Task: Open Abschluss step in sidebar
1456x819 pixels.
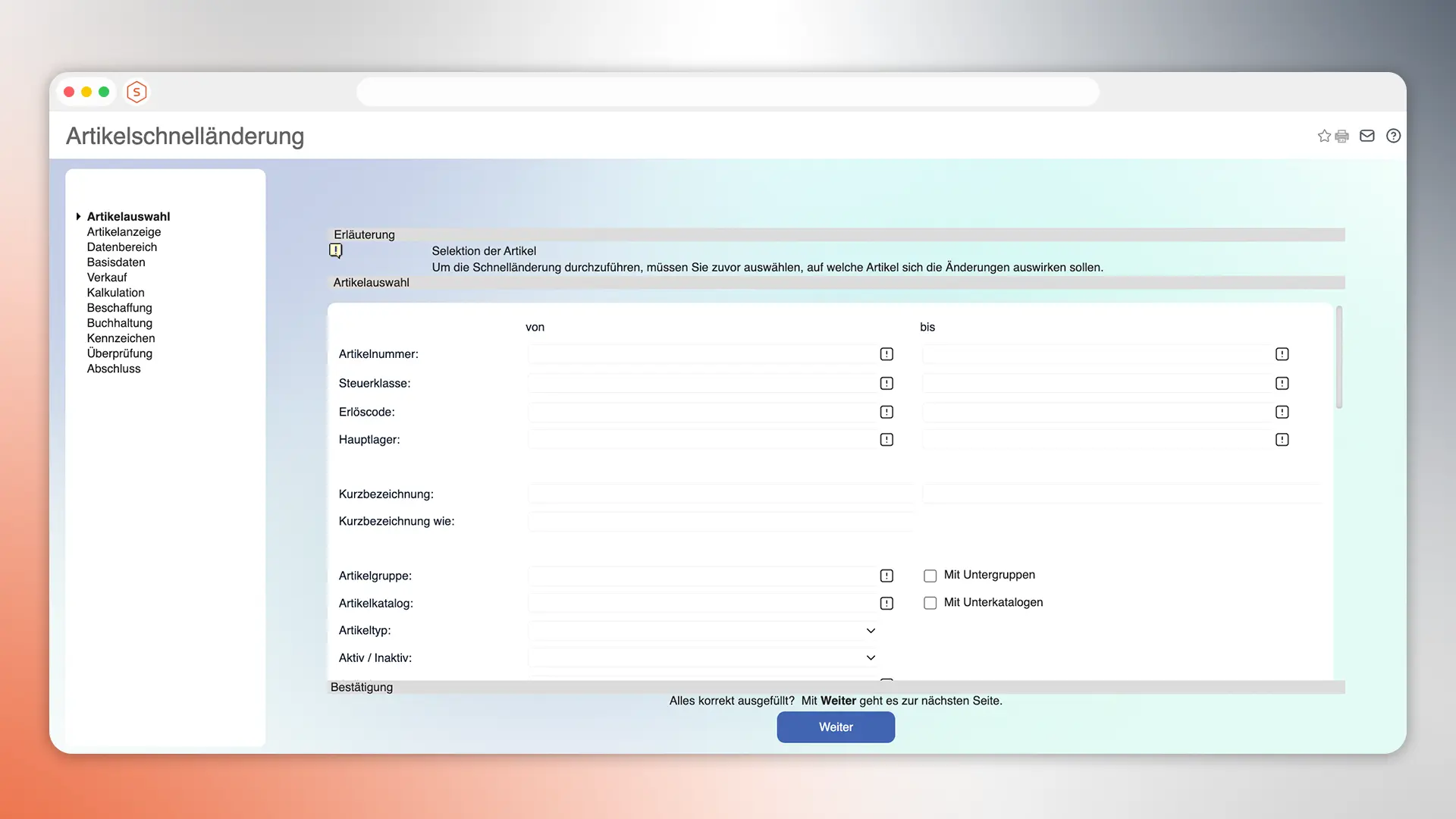Action: pyautogui.click(x=114, y=369)
